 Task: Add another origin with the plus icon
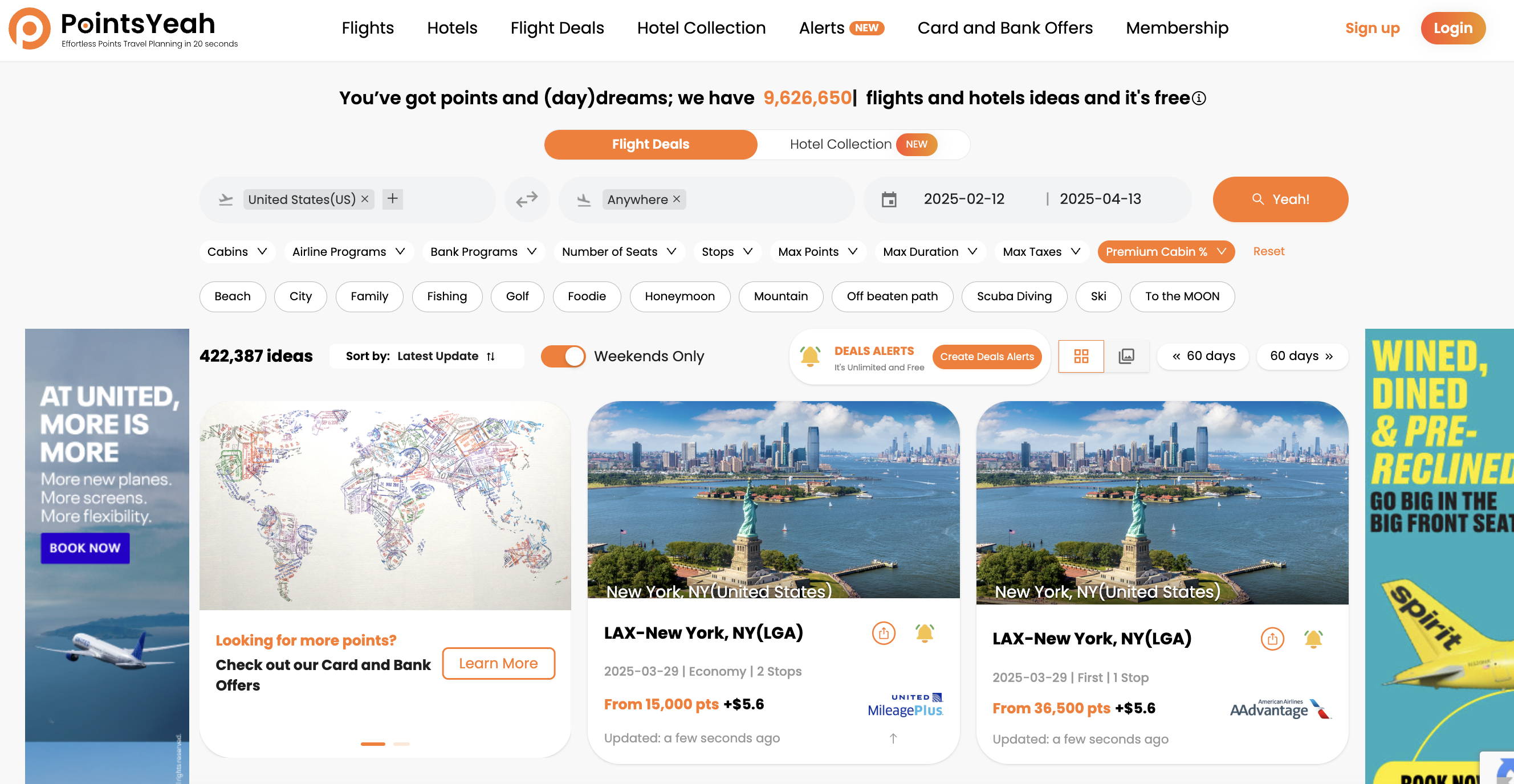393,199
